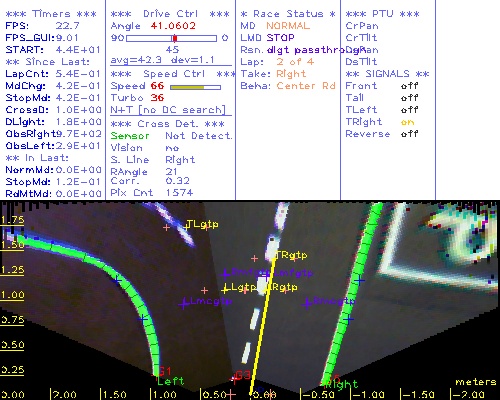Click the G1 red label at left lane
The width and height of the screenshot is (500, 400).
coord(164,371)
